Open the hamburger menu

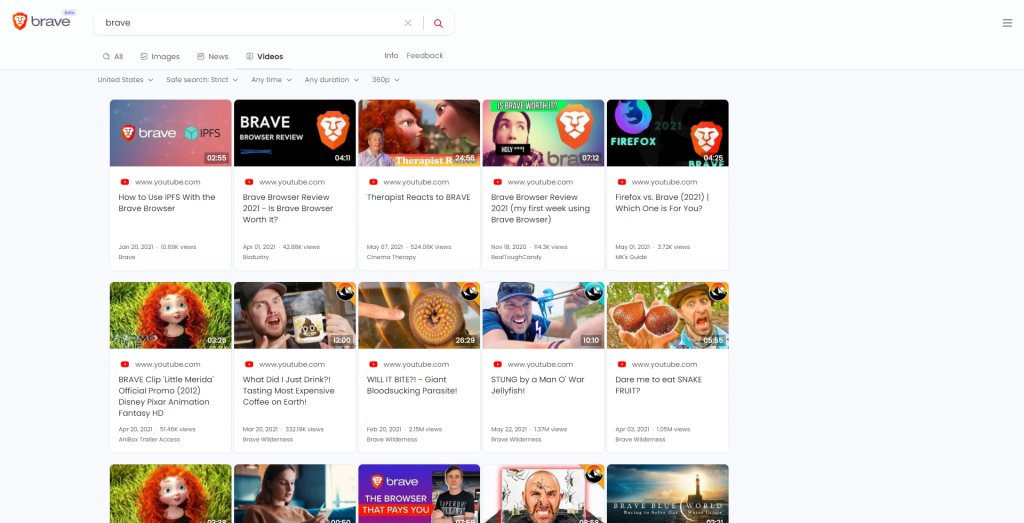pos(1007,23)
